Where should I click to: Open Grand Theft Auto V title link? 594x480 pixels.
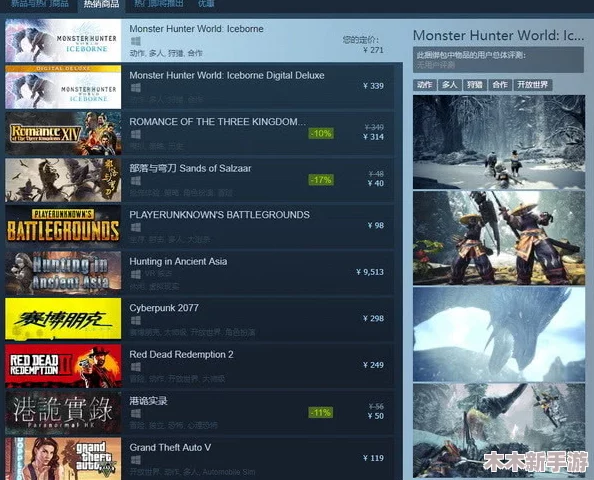pos(170,447)
